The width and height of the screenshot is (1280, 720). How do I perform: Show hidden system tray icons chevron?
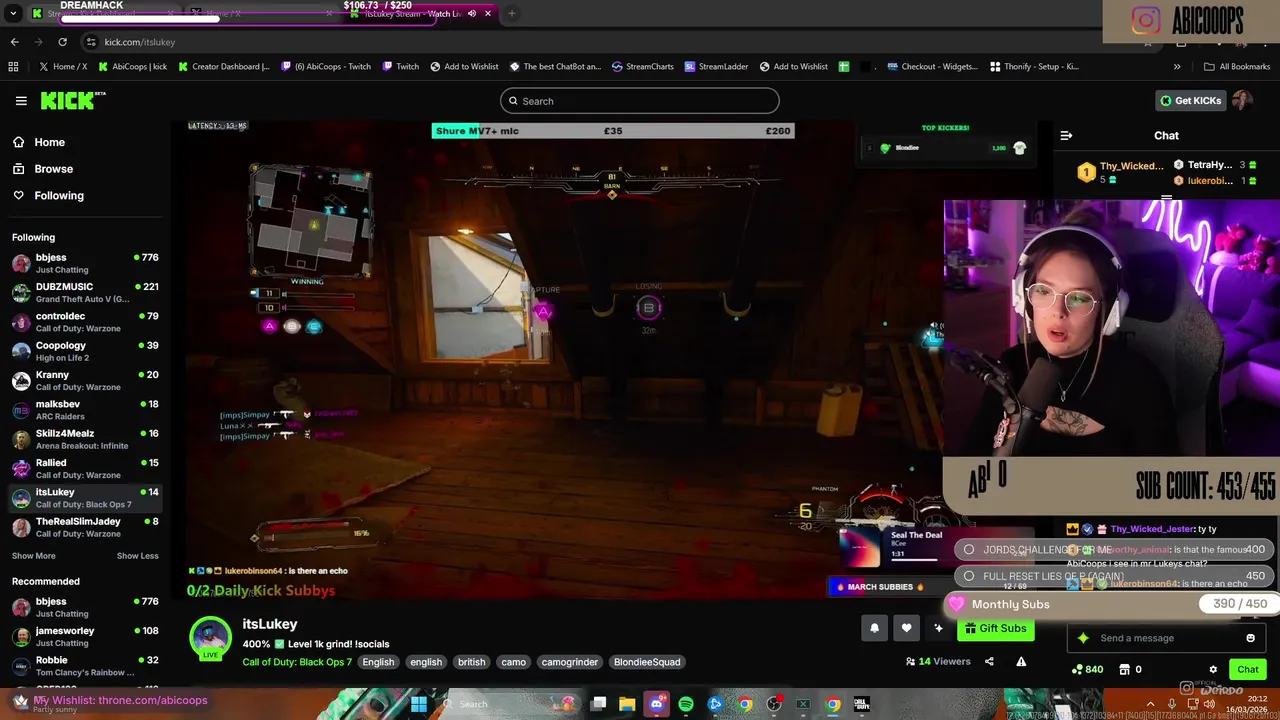tap(1150, 704)
